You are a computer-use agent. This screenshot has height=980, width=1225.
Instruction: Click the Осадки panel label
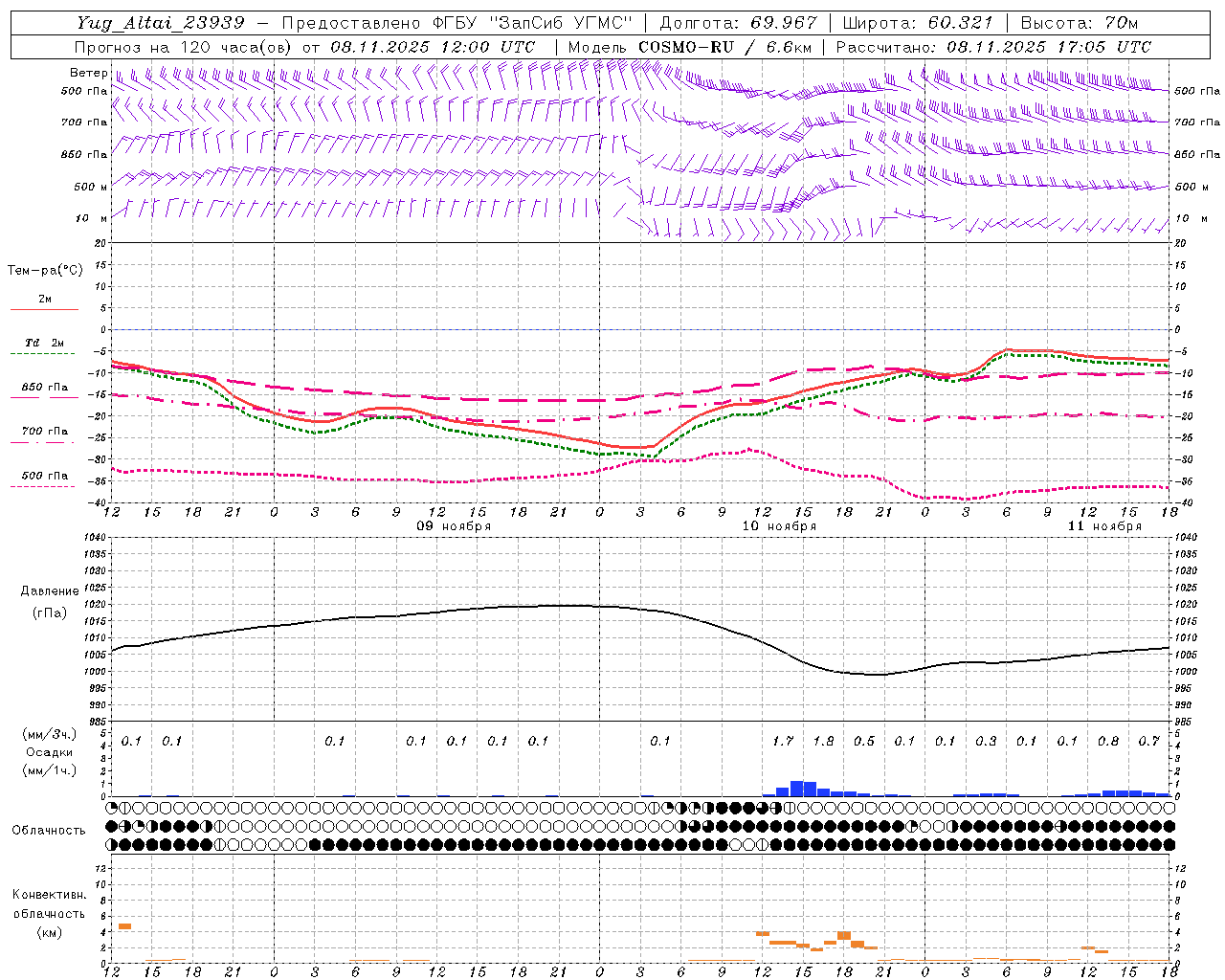point(50,752)
